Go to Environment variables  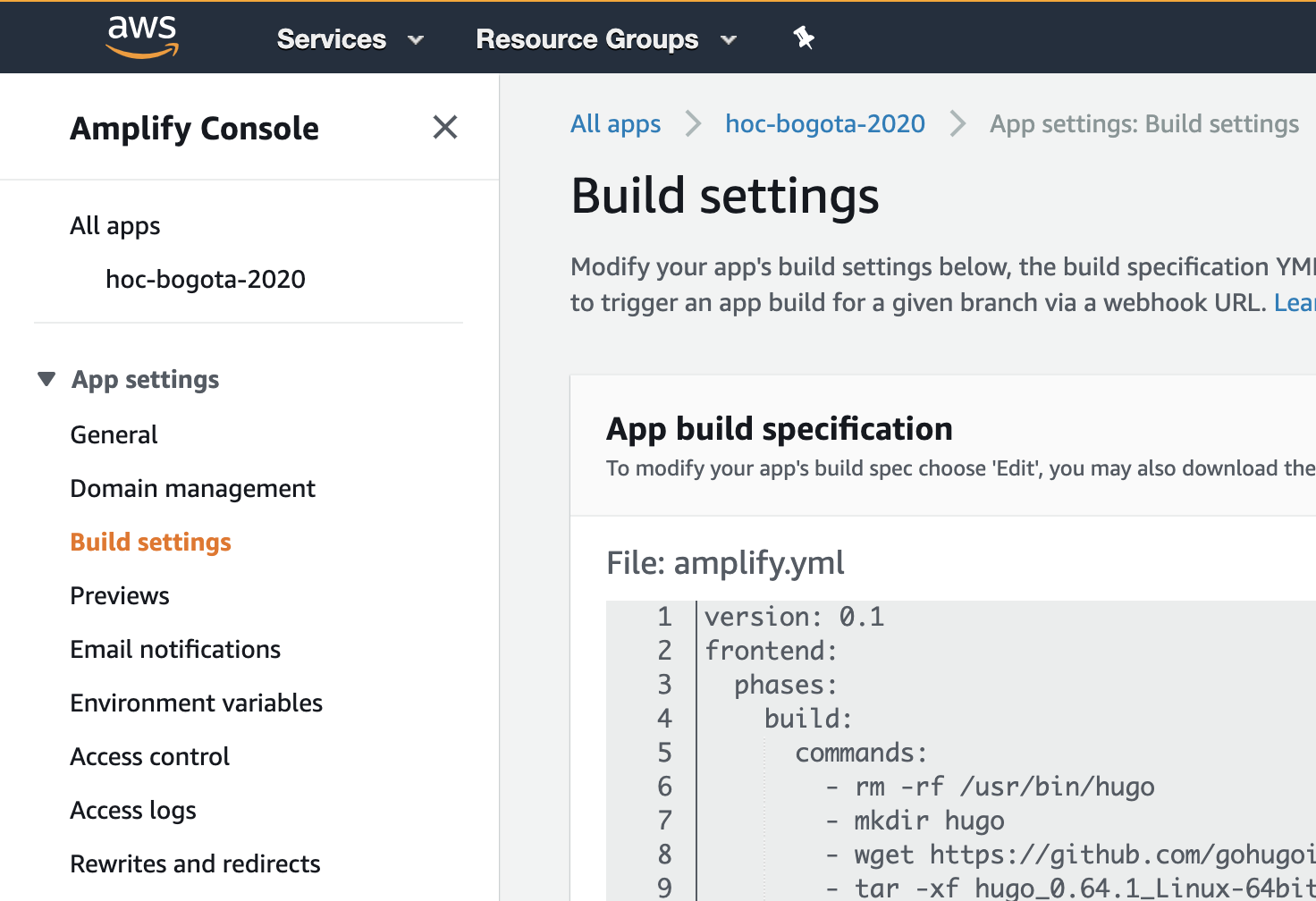coord(196,703)
